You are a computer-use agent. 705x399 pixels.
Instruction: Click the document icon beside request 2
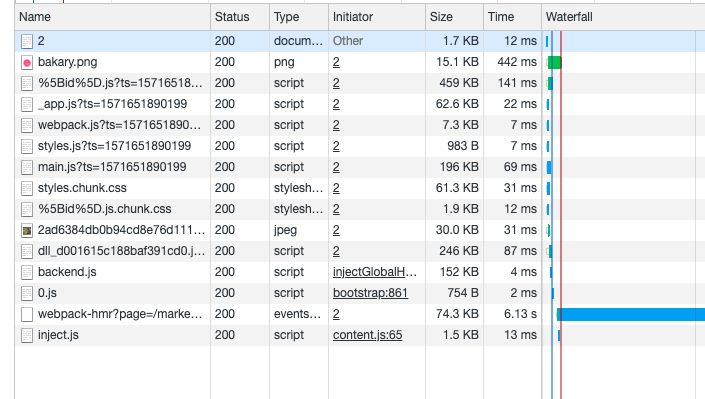click(27, 41)
